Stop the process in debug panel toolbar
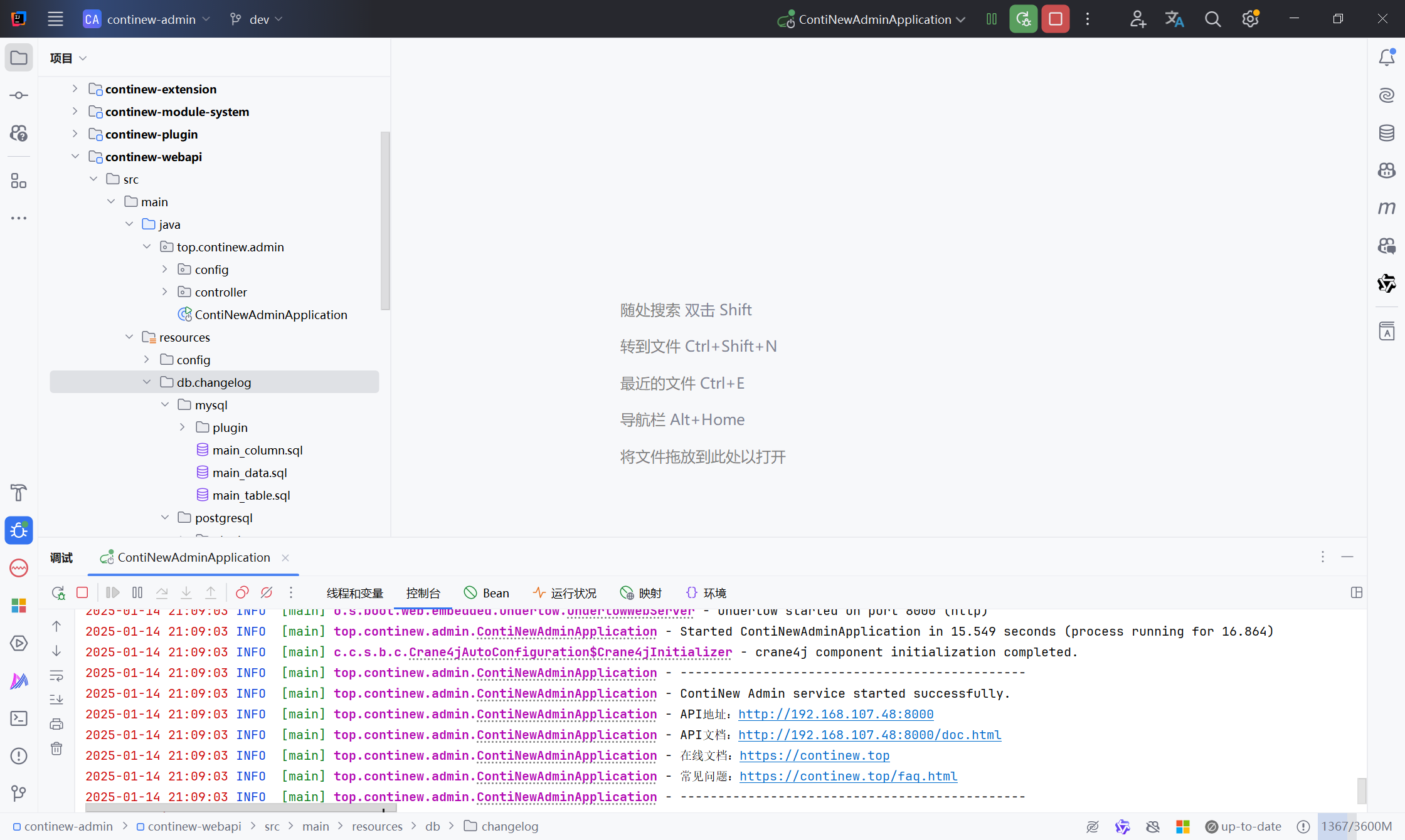The height and width of the screenshot is (840, 1405). pyautogui.click(x=82, y=592)
